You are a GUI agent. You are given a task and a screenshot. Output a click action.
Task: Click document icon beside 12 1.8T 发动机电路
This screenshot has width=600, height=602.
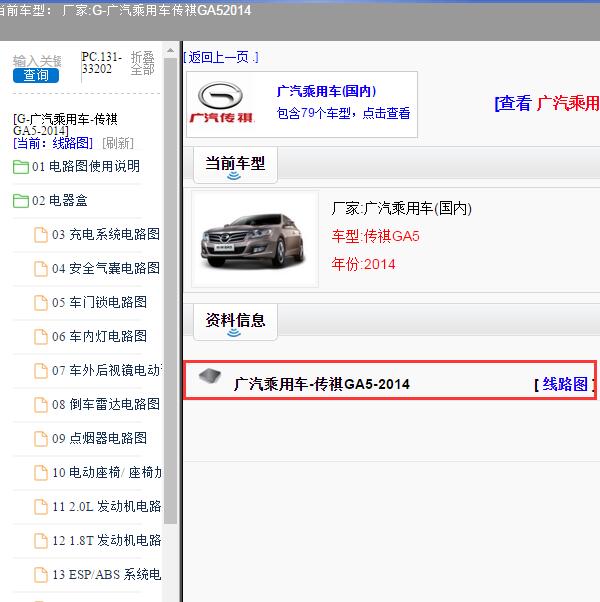pos(41,541)
